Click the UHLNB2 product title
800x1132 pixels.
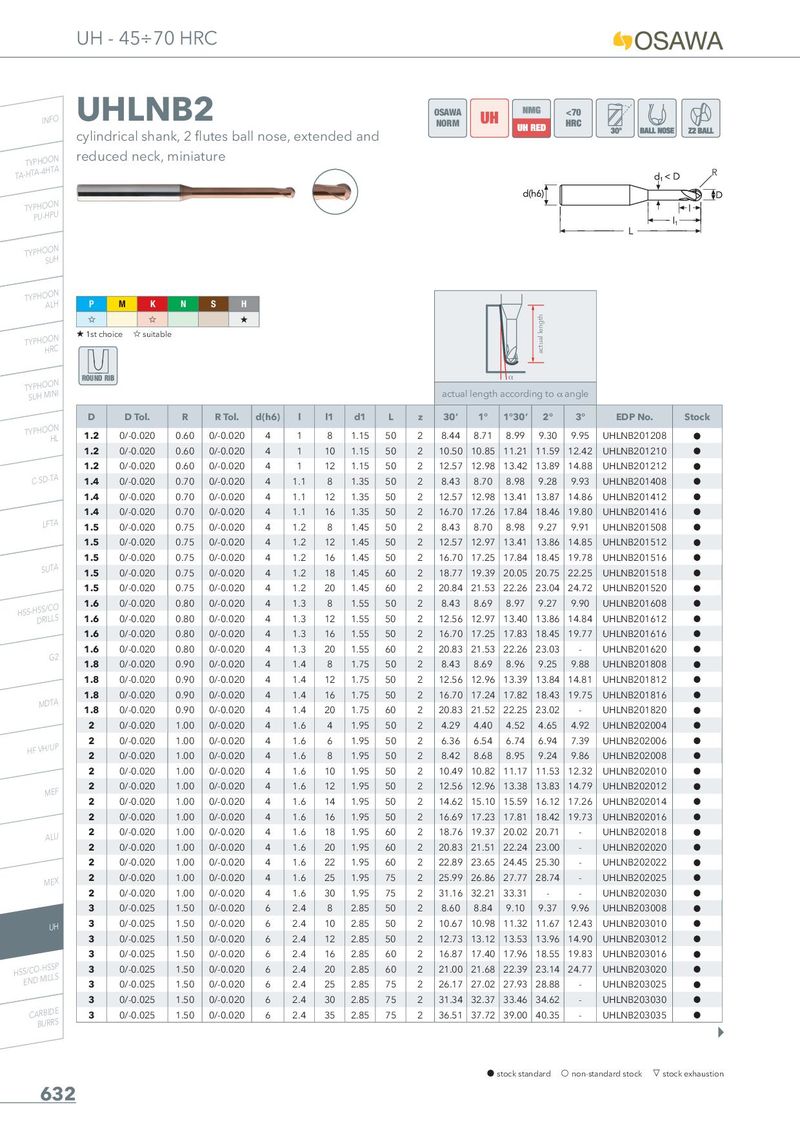[x=145, y=110]
